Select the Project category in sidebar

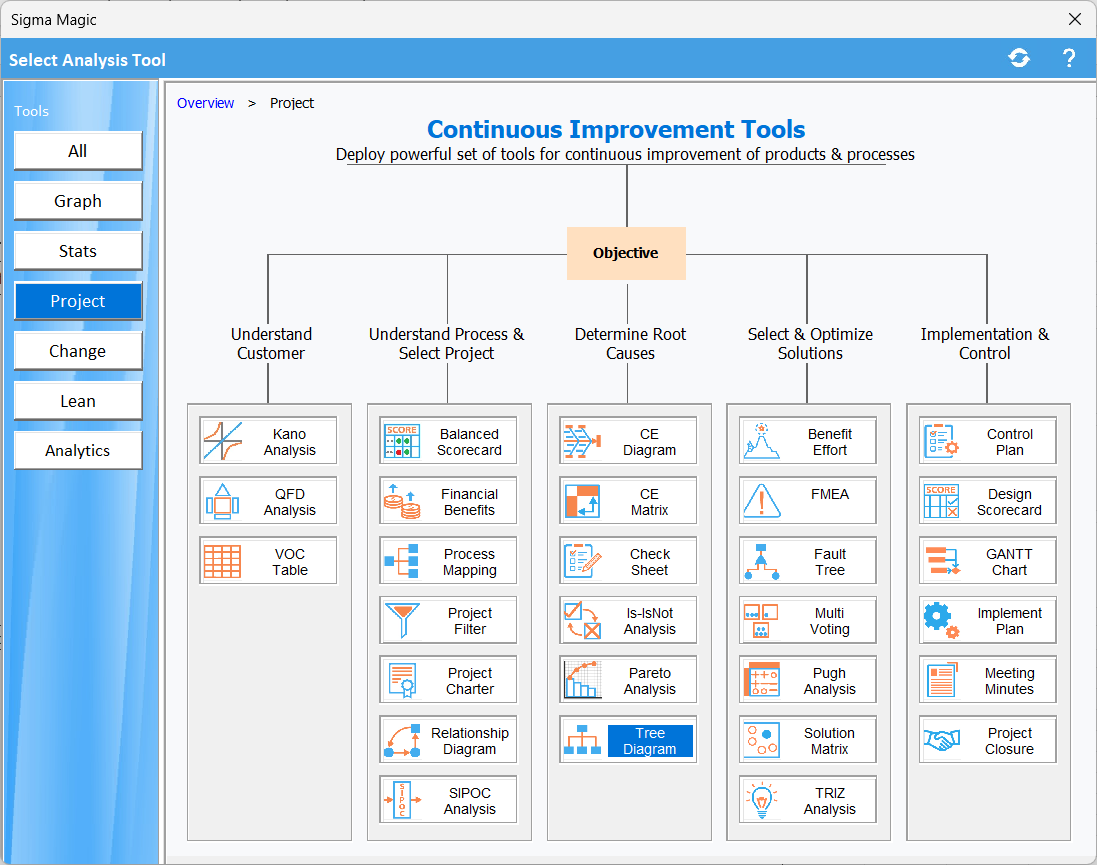coord(78,301)
